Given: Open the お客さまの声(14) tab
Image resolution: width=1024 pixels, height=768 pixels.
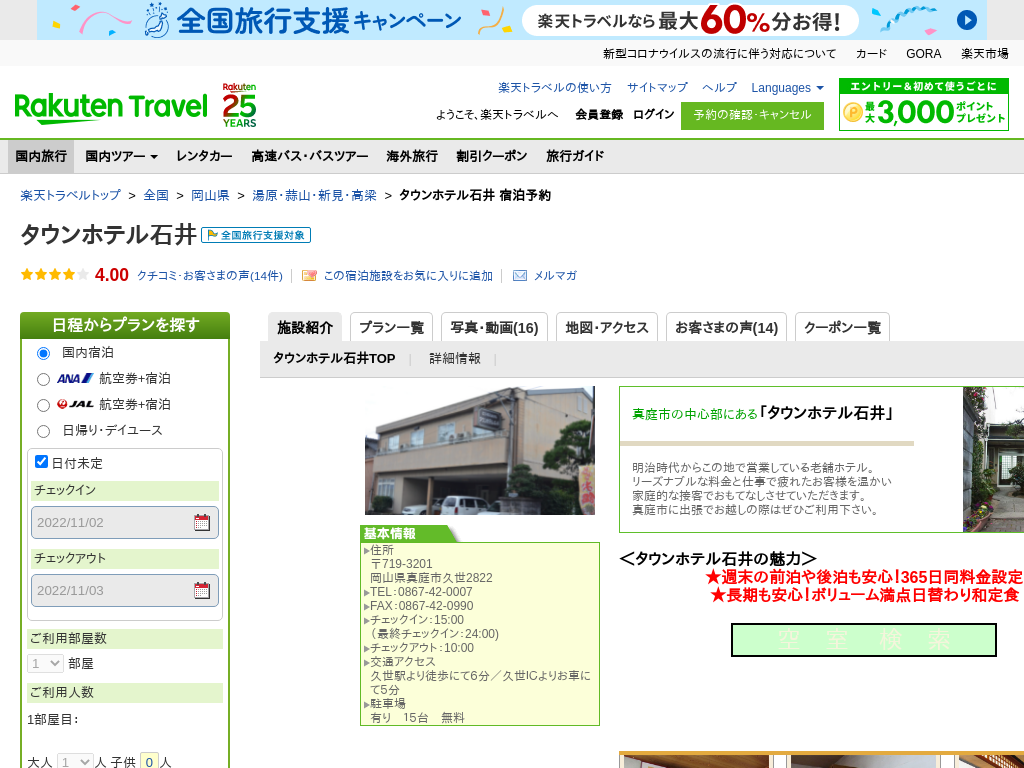Looking at the screenshot, I should coord(726,327).
